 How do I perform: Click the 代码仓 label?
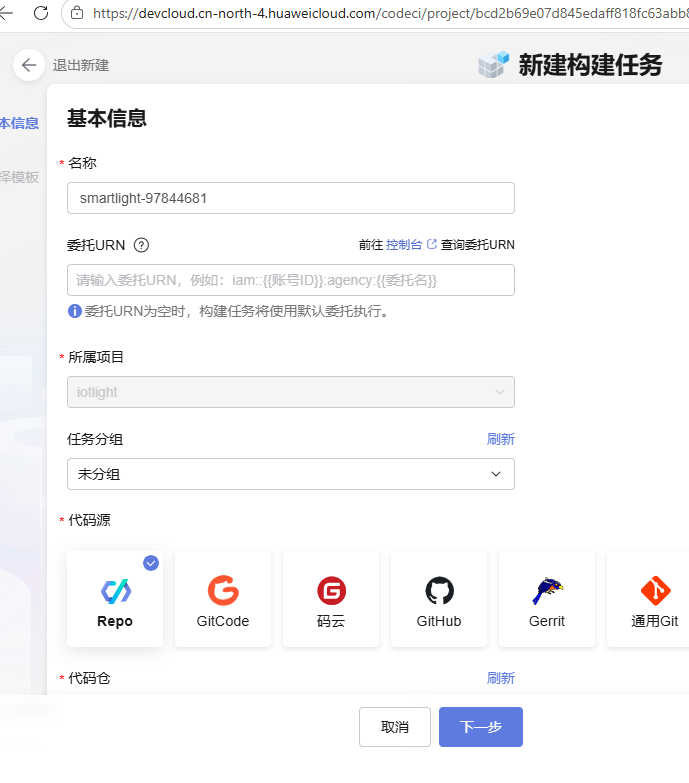point(89,678)
